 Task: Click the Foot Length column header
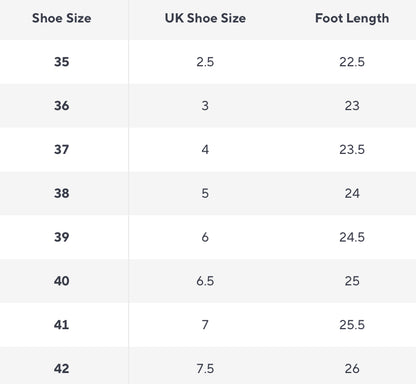click(x=352, y=19)
